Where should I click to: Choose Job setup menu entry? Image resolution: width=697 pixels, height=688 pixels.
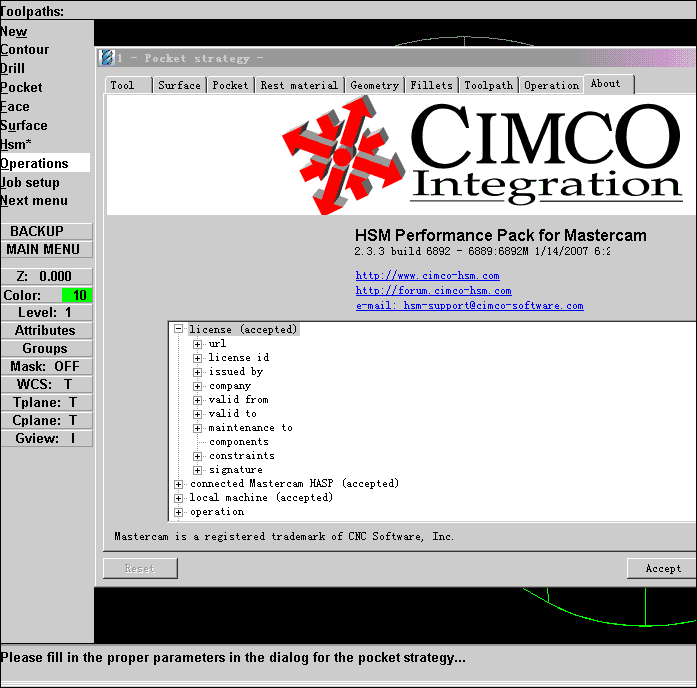[30, 183]
